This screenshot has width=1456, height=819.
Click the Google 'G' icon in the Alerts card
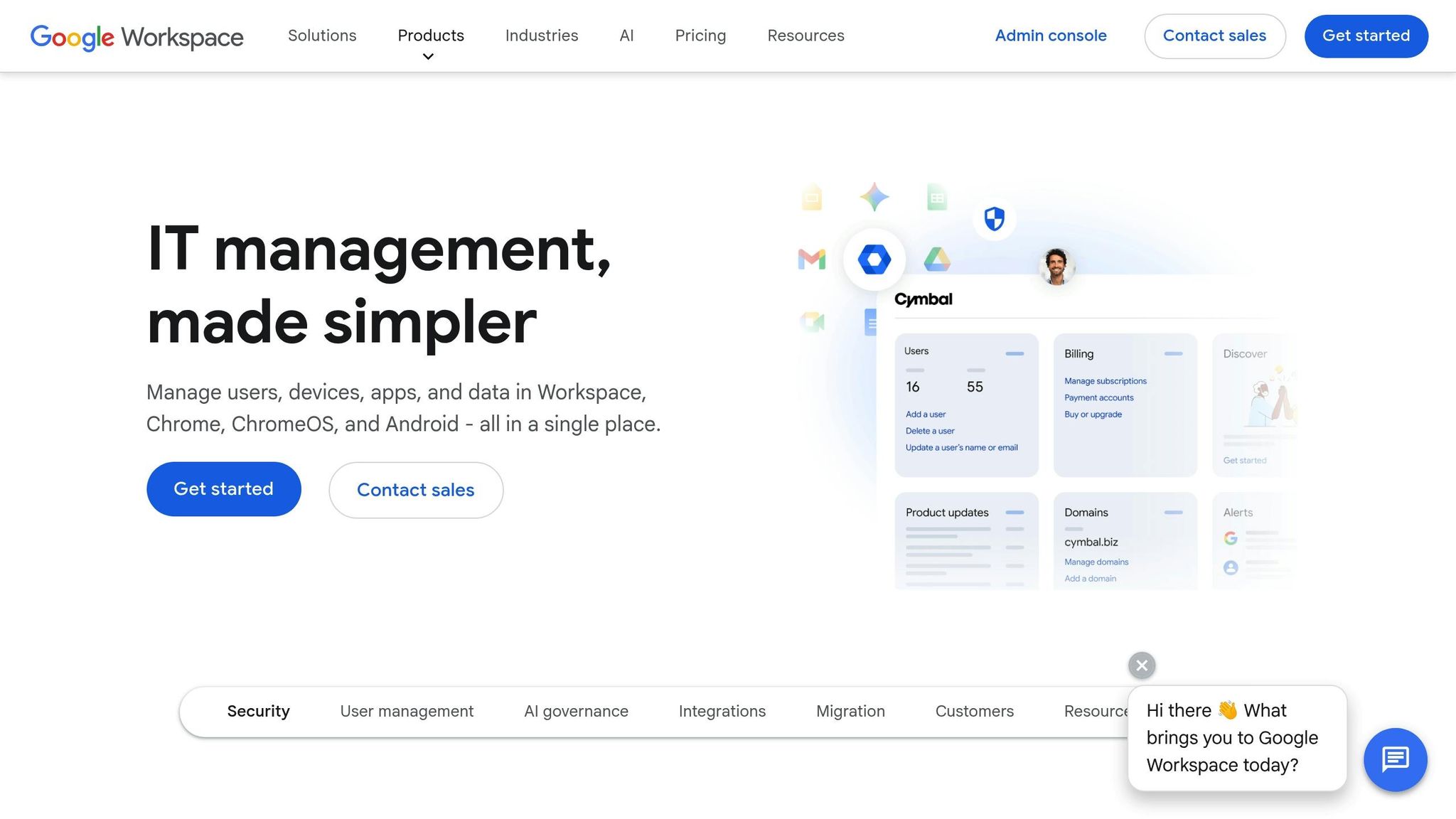pyautogui.click(x=1231, y=538)
